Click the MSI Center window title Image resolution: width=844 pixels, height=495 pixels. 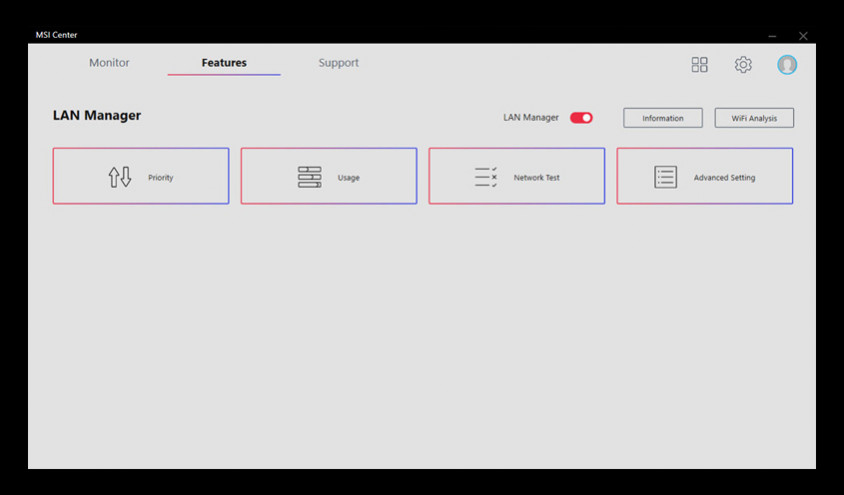coord(57,35)
